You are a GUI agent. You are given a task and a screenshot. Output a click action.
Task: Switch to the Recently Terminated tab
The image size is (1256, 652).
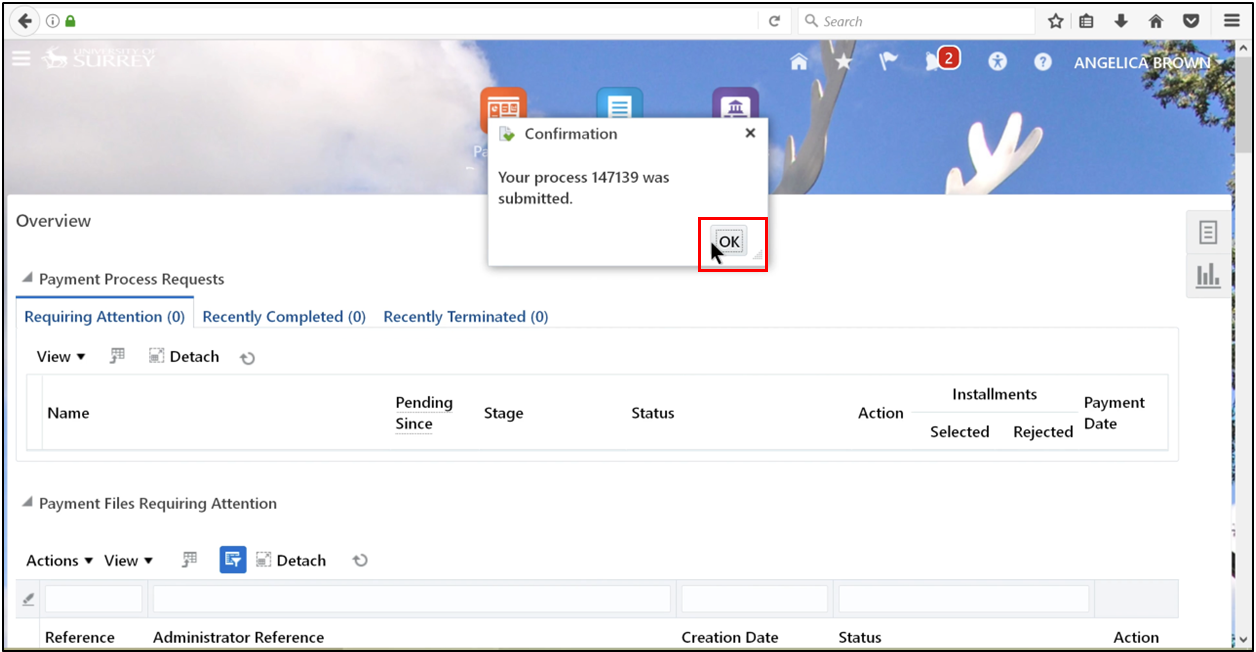[465, 316]
